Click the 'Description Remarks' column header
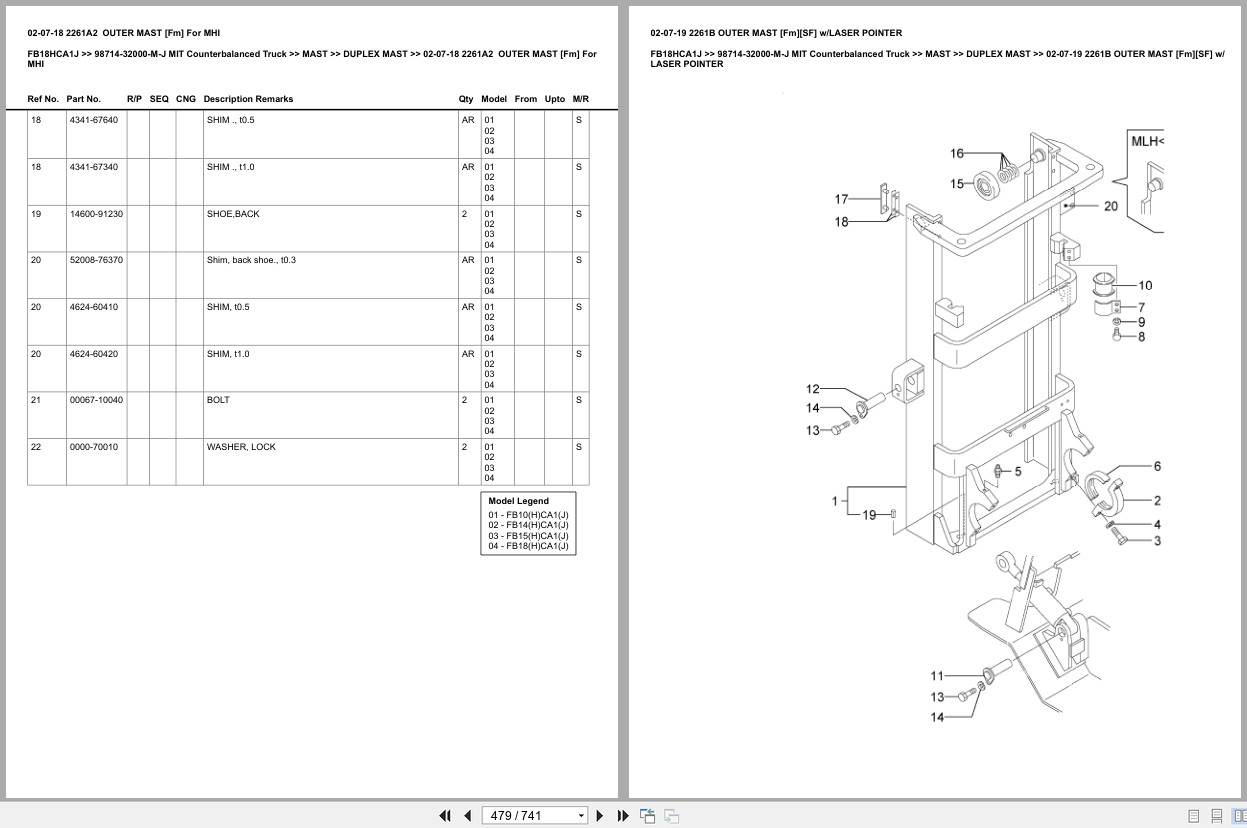Screen dimensions: 1247x828 [x=248, y=99]
